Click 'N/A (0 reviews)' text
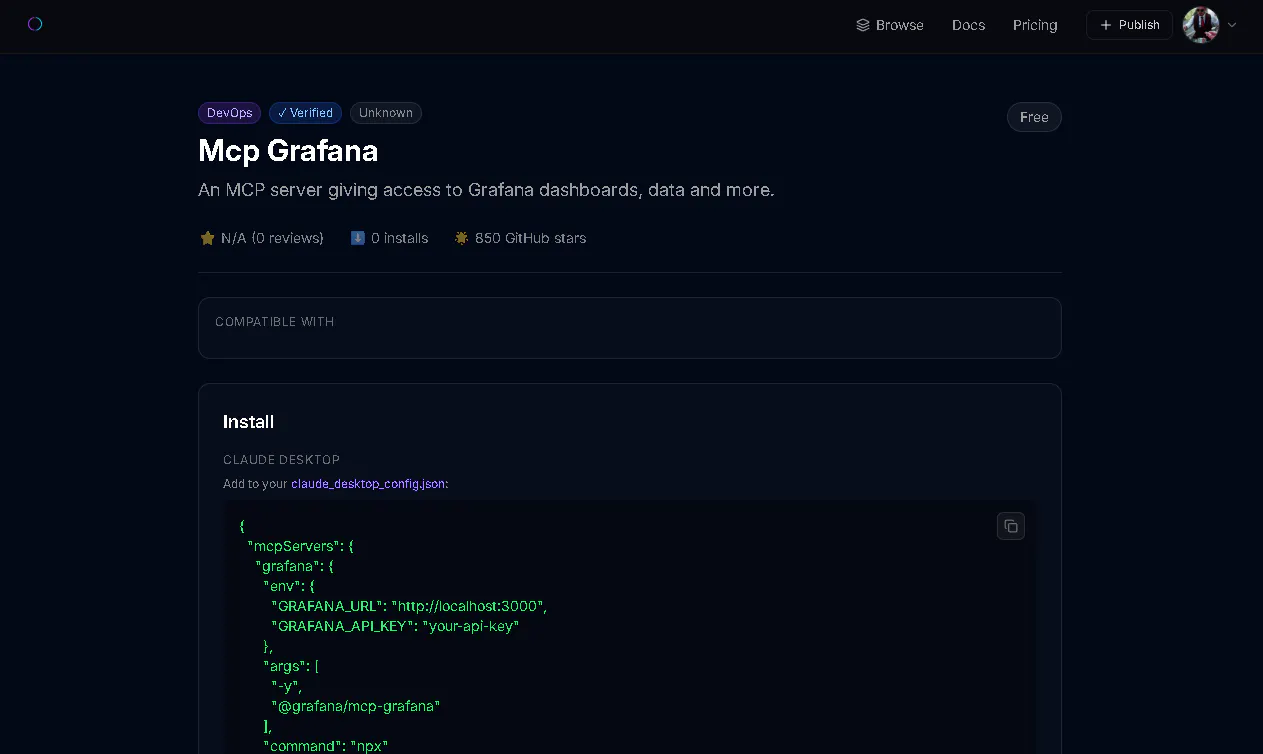1263x754 pixels. [272, 238]
